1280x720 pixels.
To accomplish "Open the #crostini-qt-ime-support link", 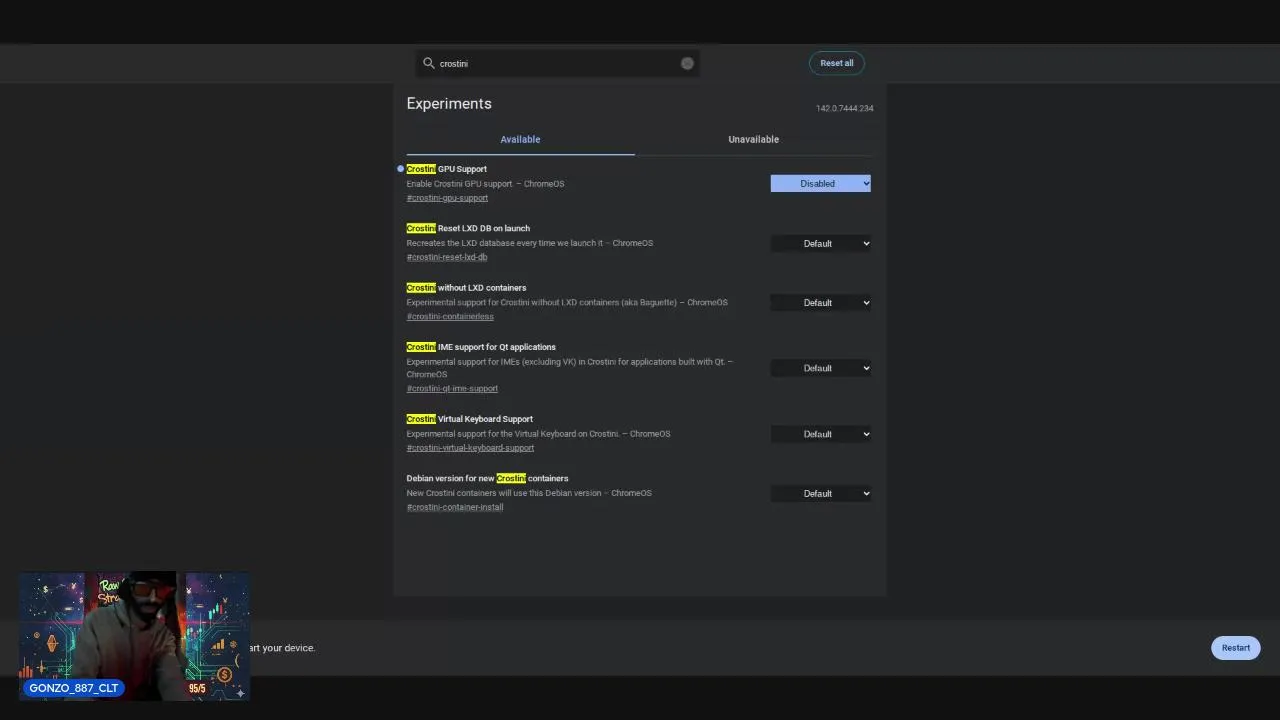I will click(x=452, y=389).
